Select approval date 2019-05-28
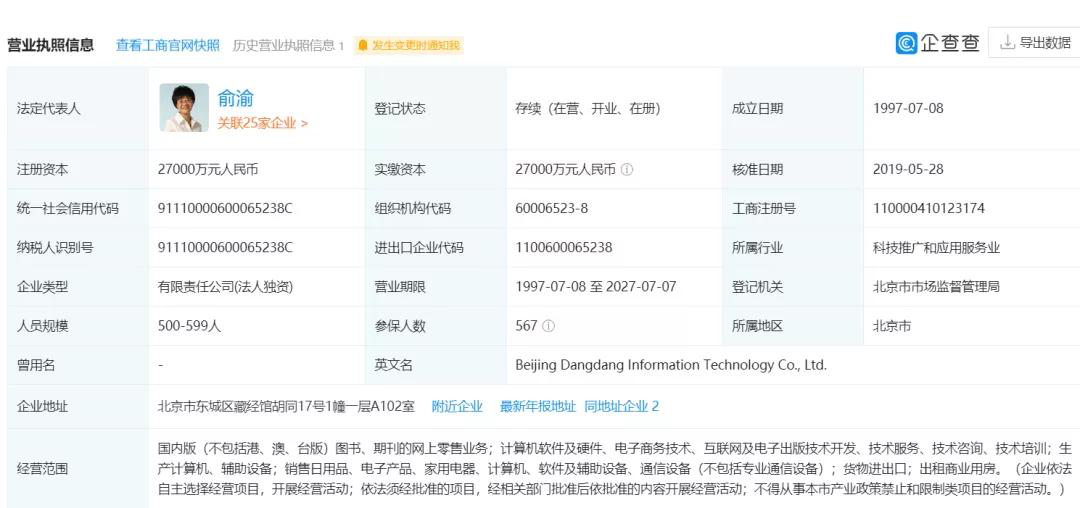Image resolution: width=1080 pixels, height=508 pixels. (908, 169)
